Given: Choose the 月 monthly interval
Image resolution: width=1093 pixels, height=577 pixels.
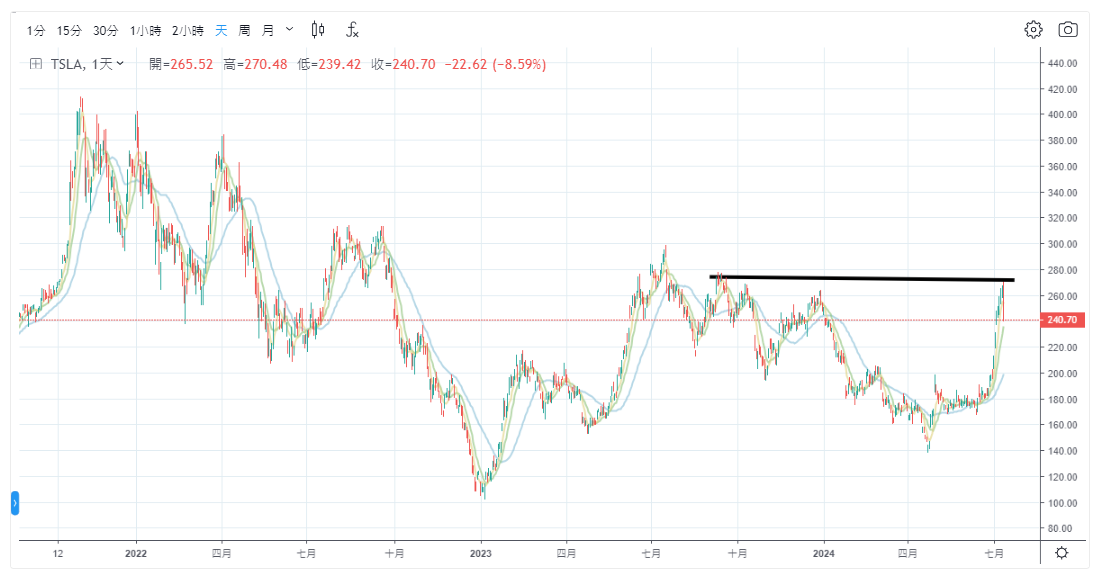Looking at the screenshot, I should click(267, 30).
